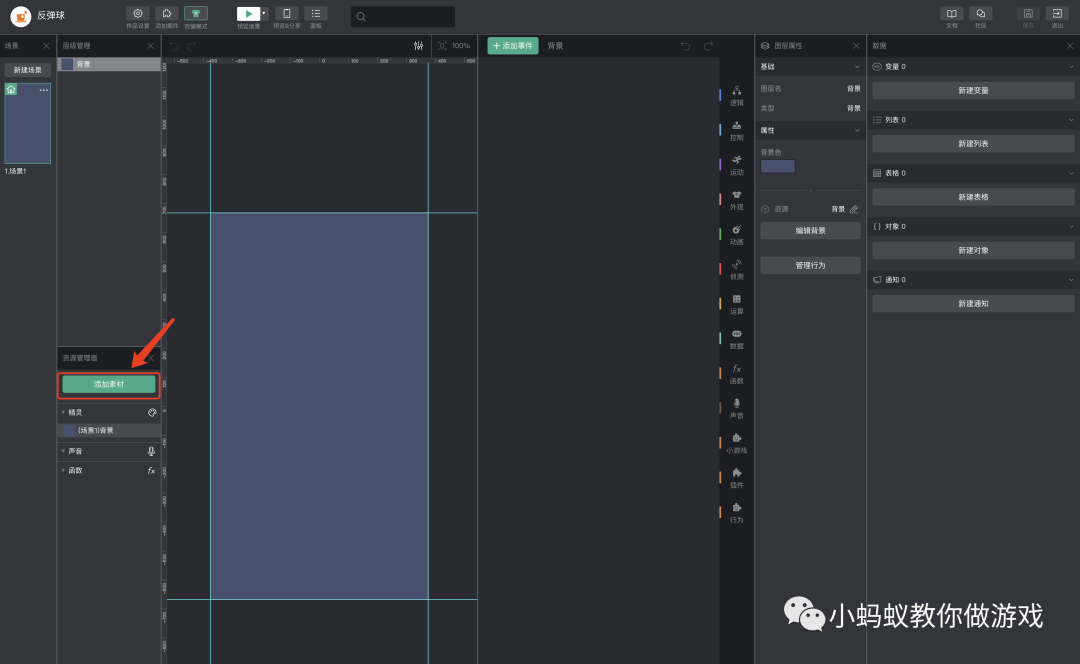Click the 保存 save disk icon

click(x=1028, y=14)
